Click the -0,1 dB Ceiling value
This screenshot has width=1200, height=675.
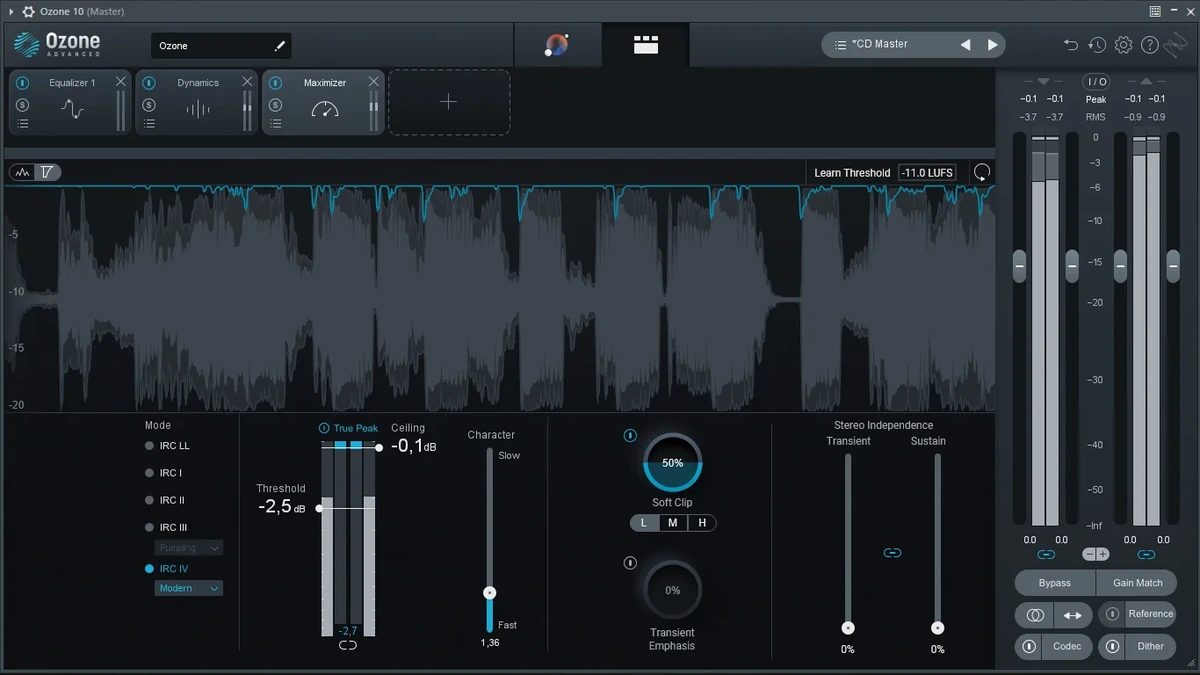pos(413,446)
